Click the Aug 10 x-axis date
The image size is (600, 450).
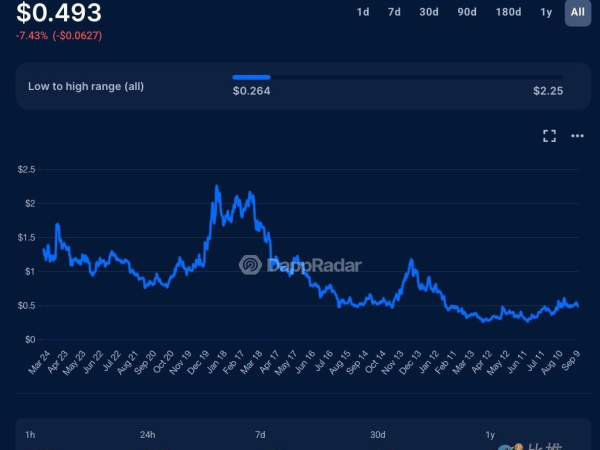(x=552, y=362)
